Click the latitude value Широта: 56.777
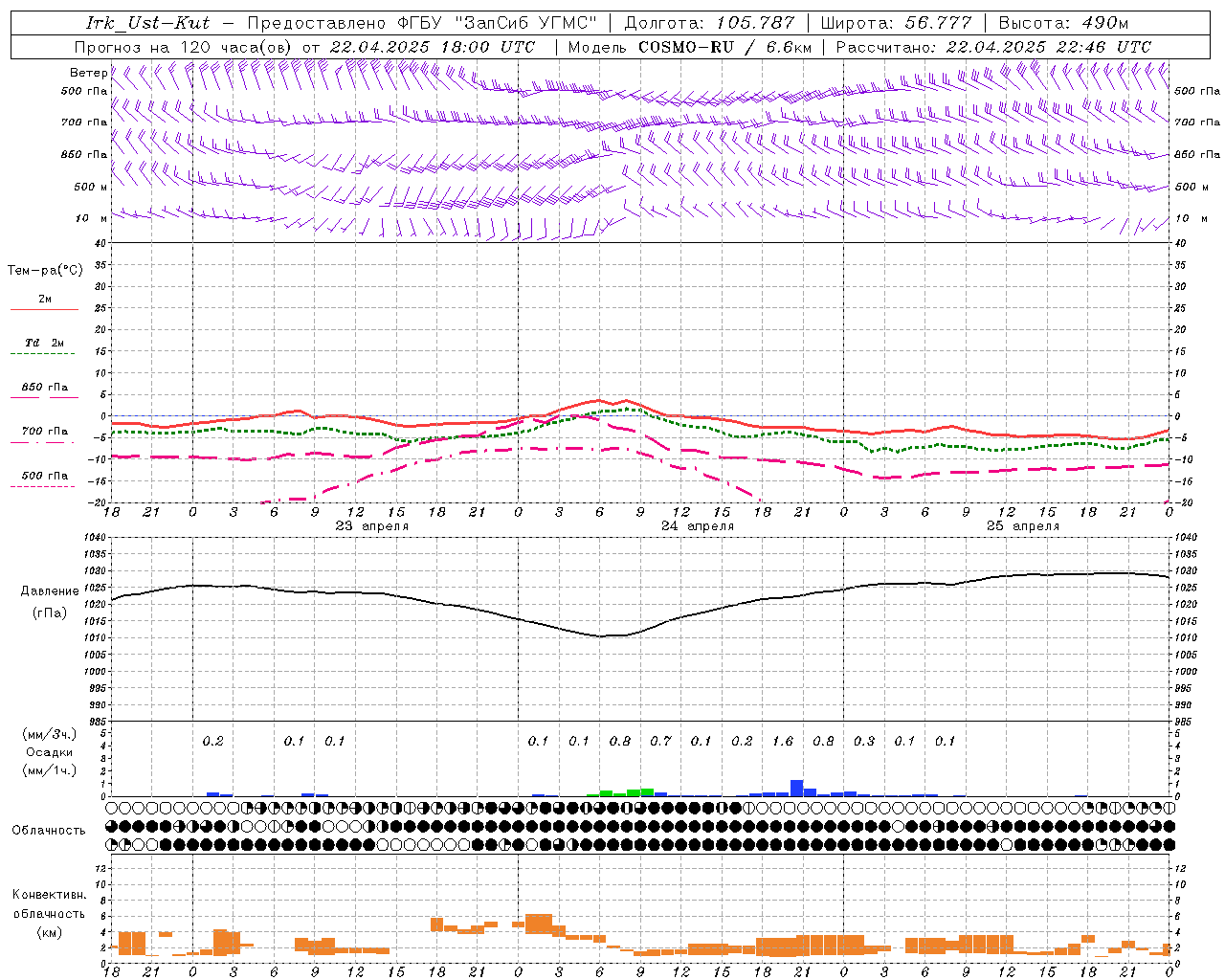1225x980 pixels. tap(897, 23)
